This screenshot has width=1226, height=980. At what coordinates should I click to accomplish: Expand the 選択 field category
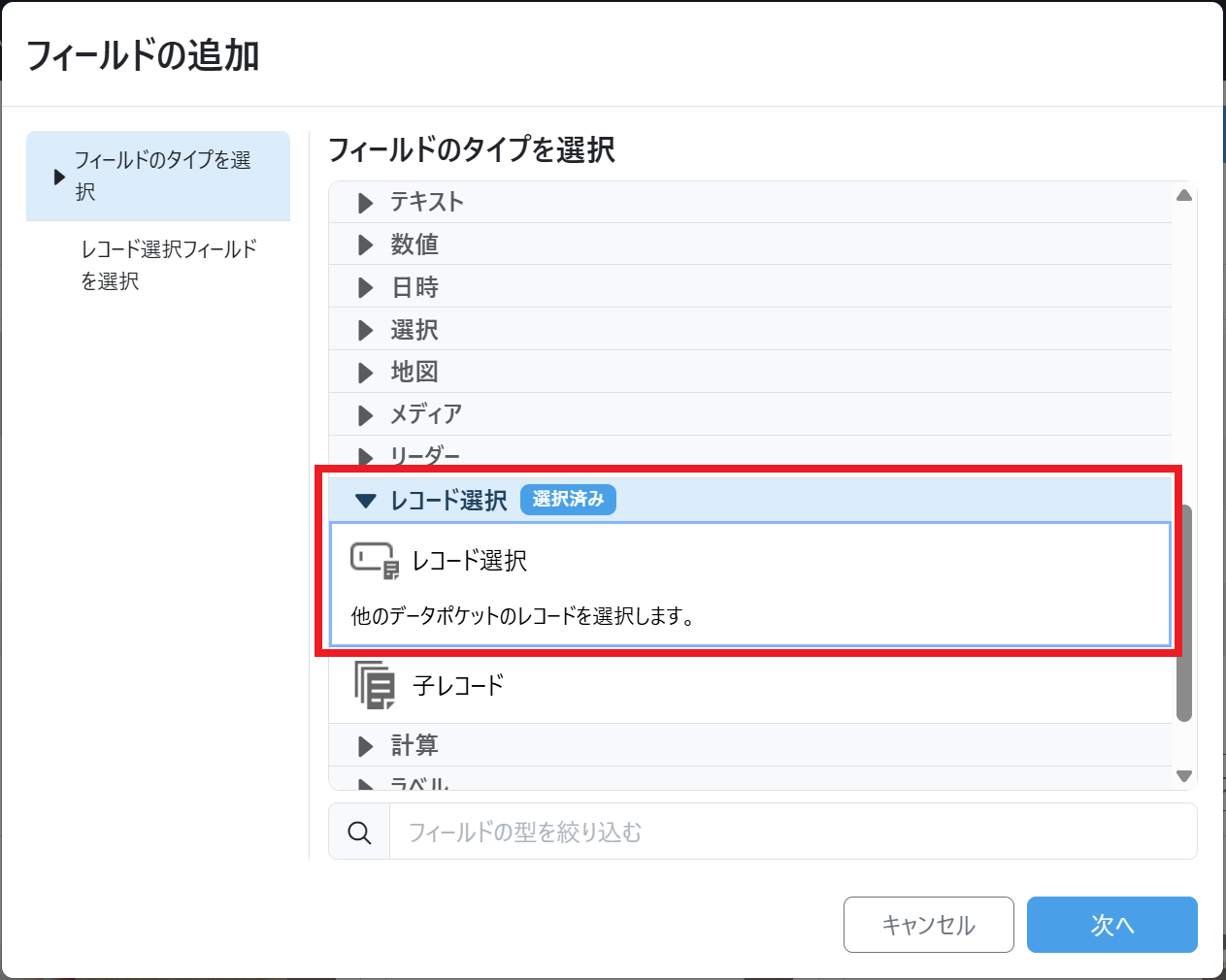click(x=414, y=330)
